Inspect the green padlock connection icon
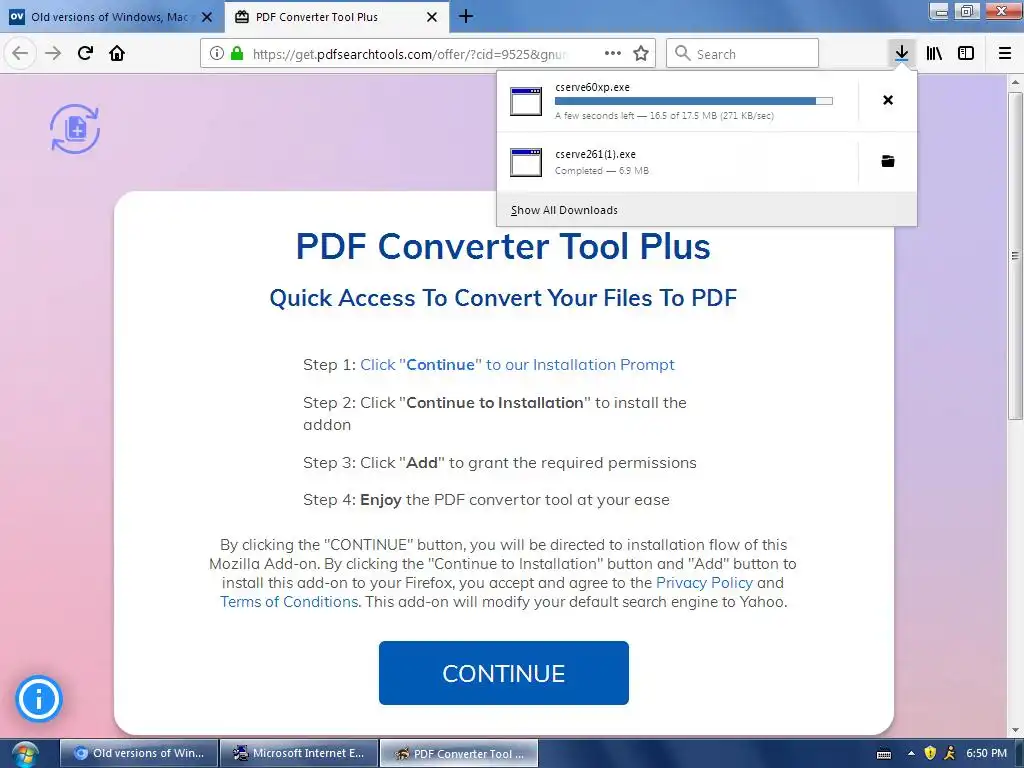 pyautogui.click(x=237, y=53)
